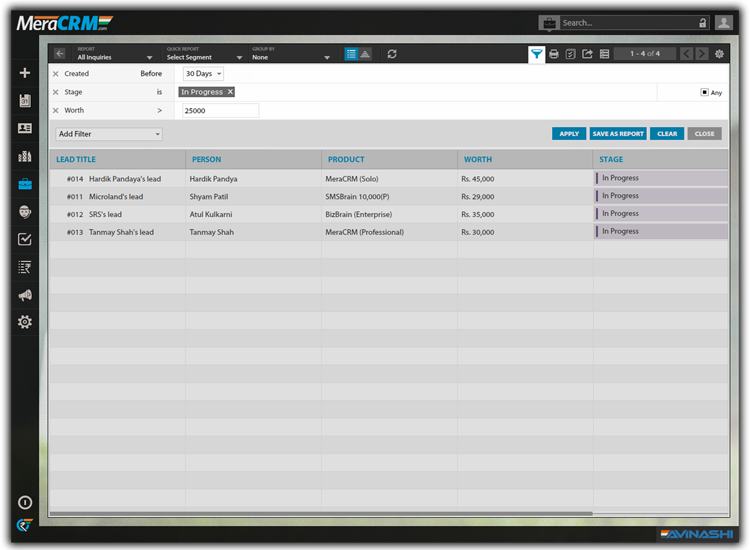Select the briefcase inquiries sidebar icon
The image size is (750, 550).
[x=25, y=184]
